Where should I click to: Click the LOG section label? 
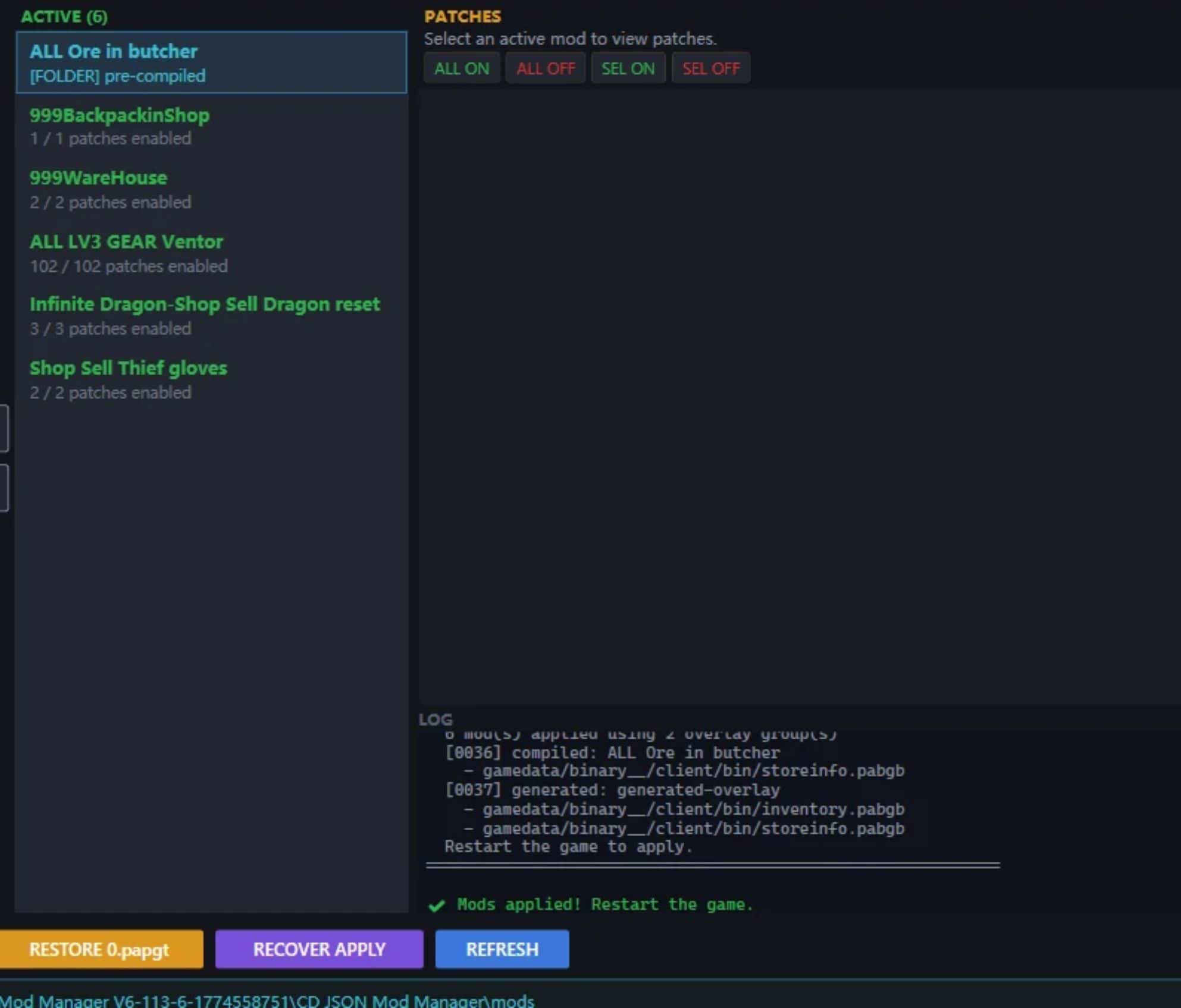(x=436, y=720)
